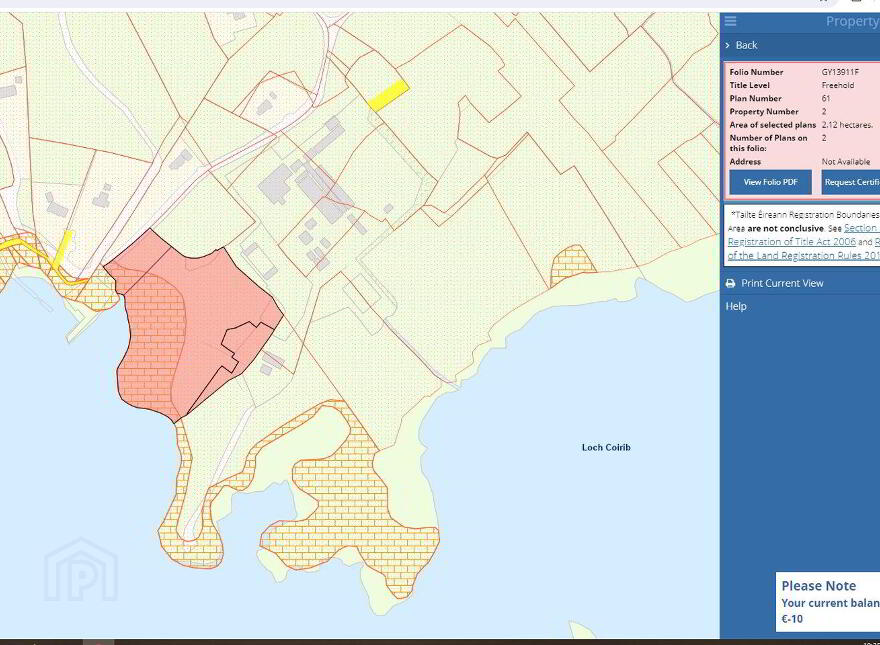
Task: Click the Area of selected plans label
Action: (x=773, y=125)
